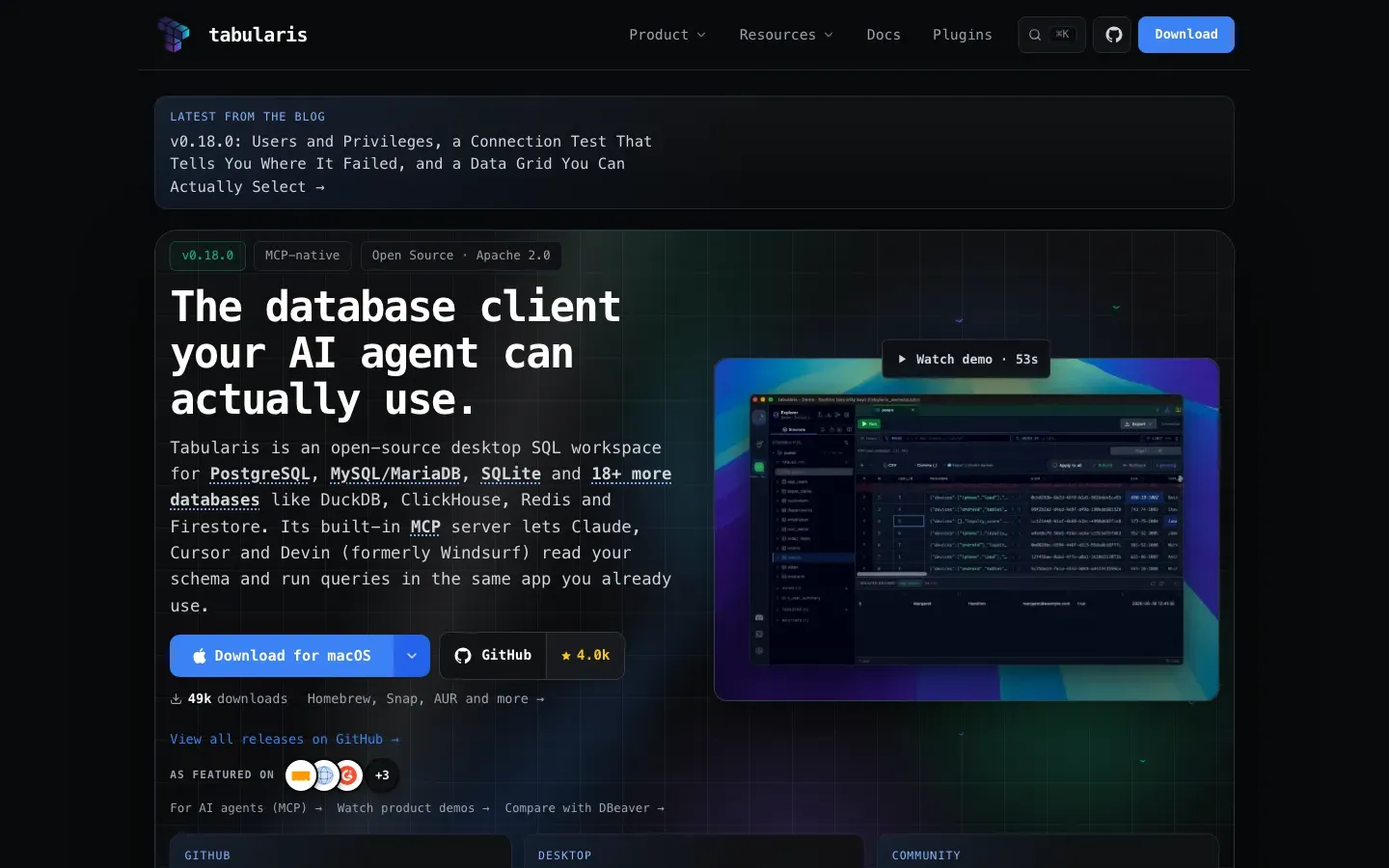Expand the Product menu
The width and height of the screenshot is (1389, 868).
[667, 35]
